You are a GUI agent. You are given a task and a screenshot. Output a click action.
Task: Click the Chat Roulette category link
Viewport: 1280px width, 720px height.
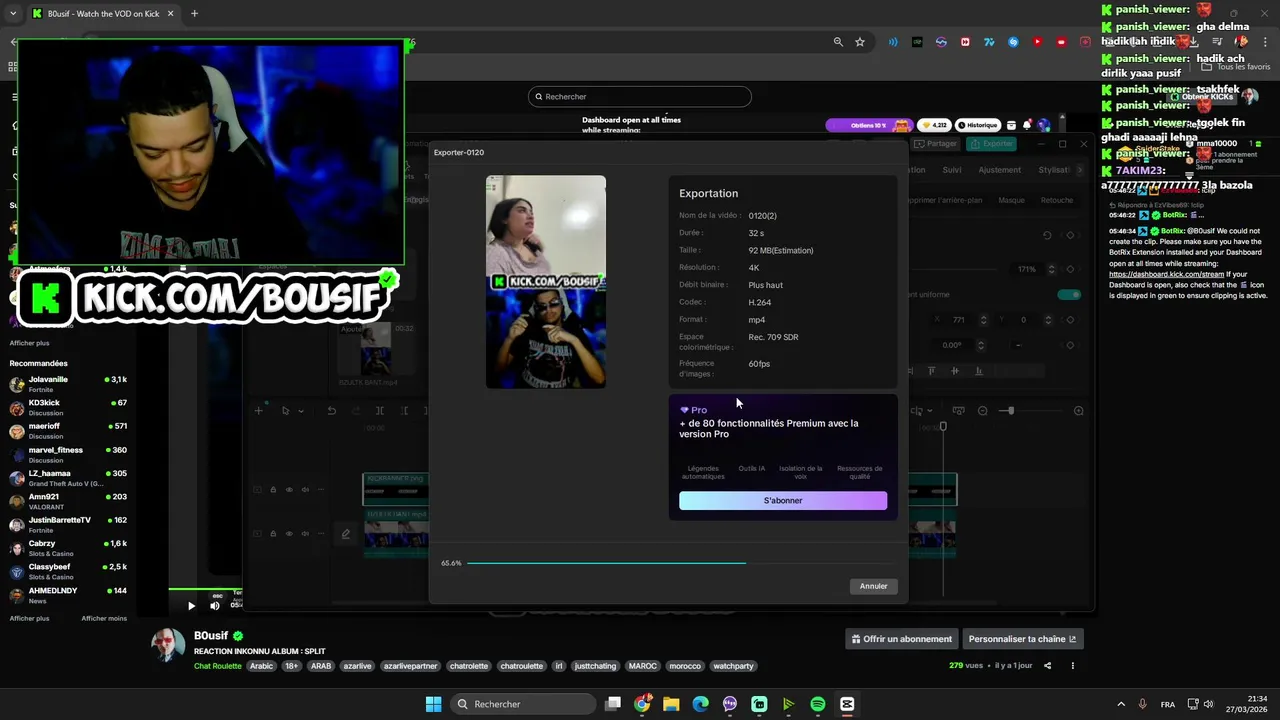click(x=218, y=666)
